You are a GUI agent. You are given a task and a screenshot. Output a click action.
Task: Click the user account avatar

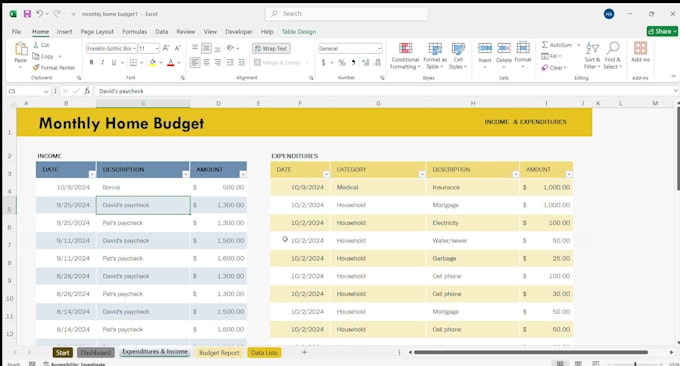(x=609, y=14)
